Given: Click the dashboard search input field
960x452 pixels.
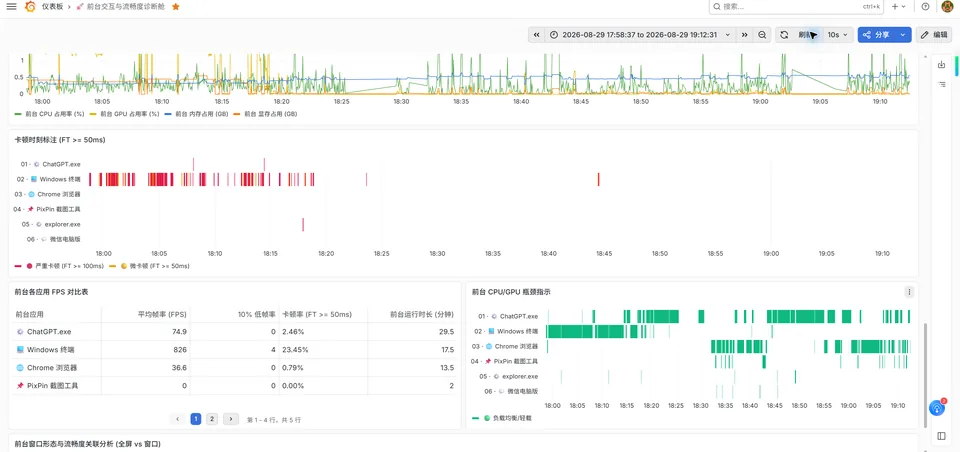Looking at the screenshot, I should pyautogui.click(x=796, y=7).
